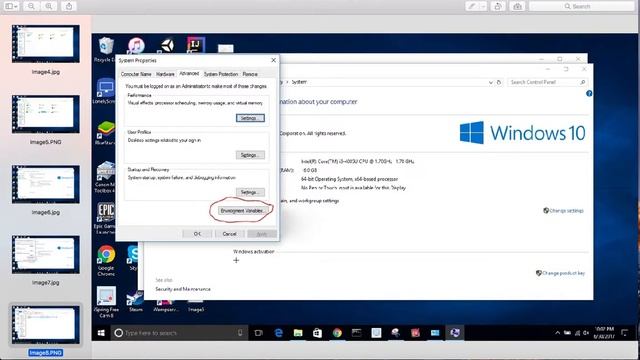Screen dimensions: 640x360
Task: Open User Profiles Settings button
Action: (x=250, y=155)
